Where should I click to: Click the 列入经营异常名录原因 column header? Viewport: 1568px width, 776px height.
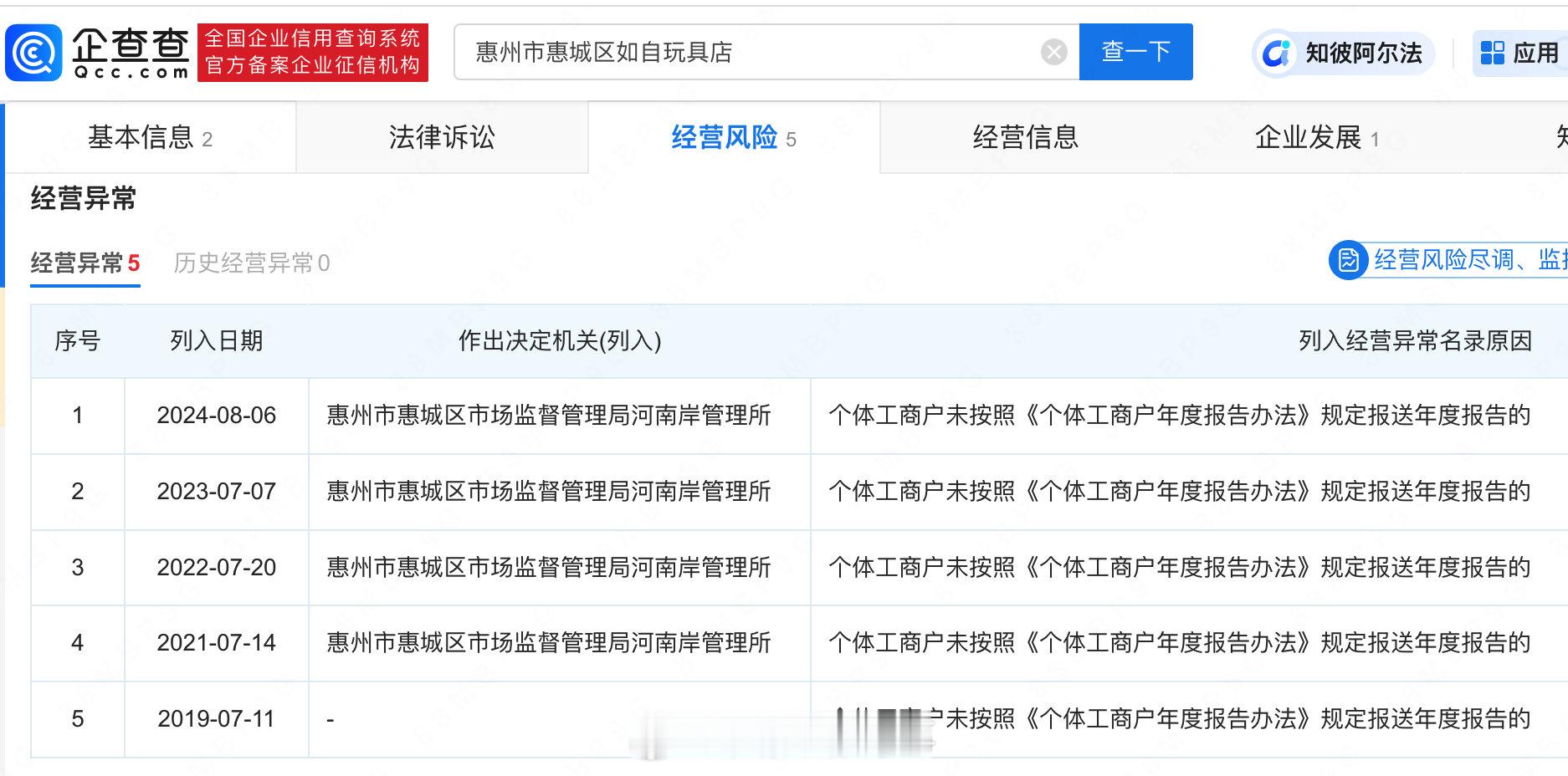[1415, 340]
